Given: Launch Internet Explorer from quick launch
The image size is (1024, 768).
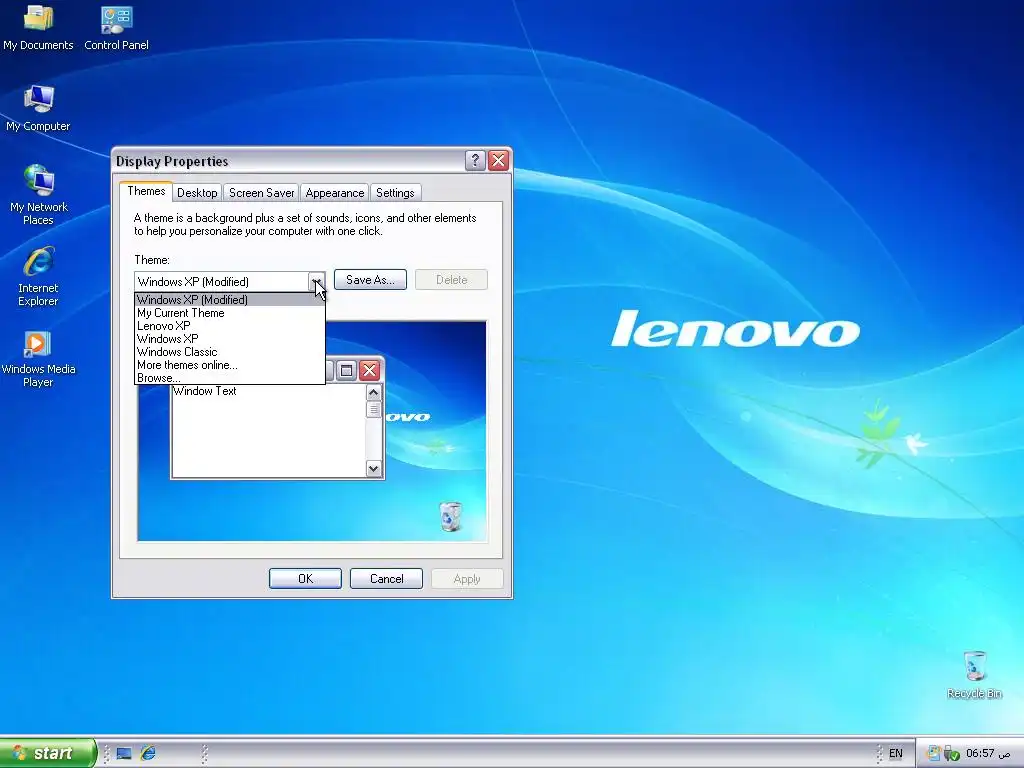Looking at the screenshot, I should coord(148,753).
